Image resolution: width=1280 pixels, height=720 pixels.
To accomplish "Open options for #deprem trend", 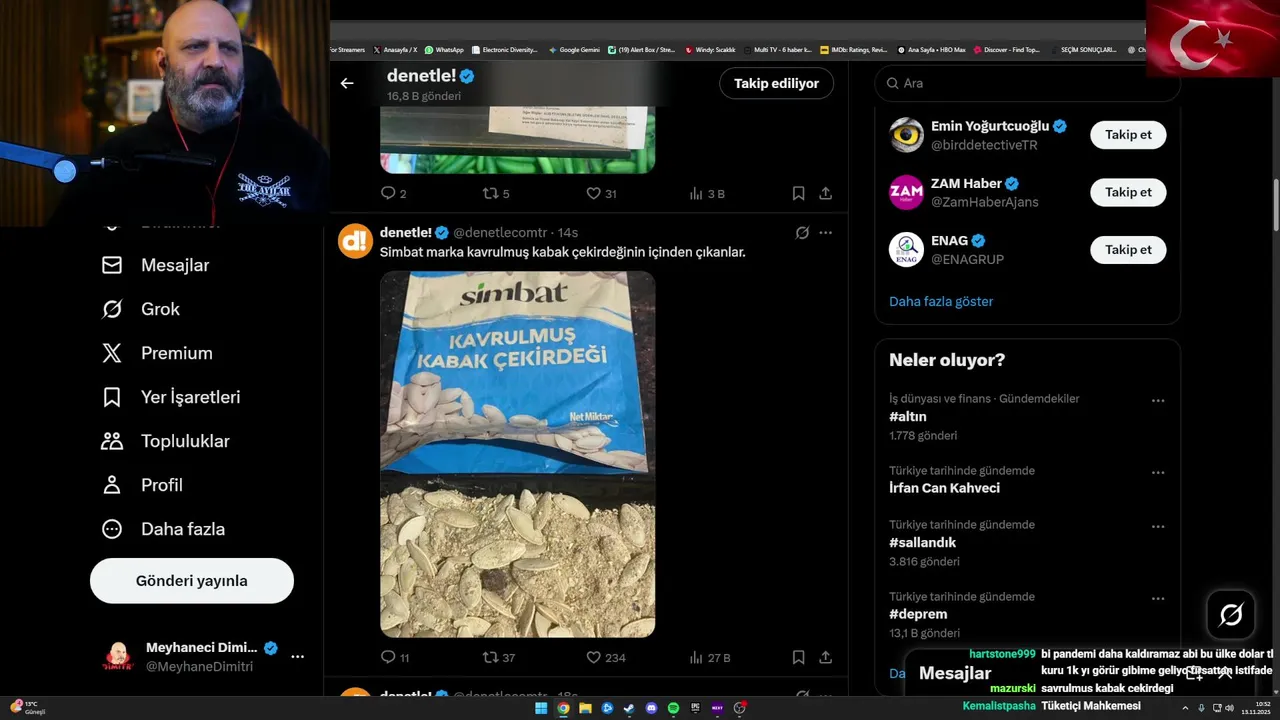I will (x=1158, y=598).
